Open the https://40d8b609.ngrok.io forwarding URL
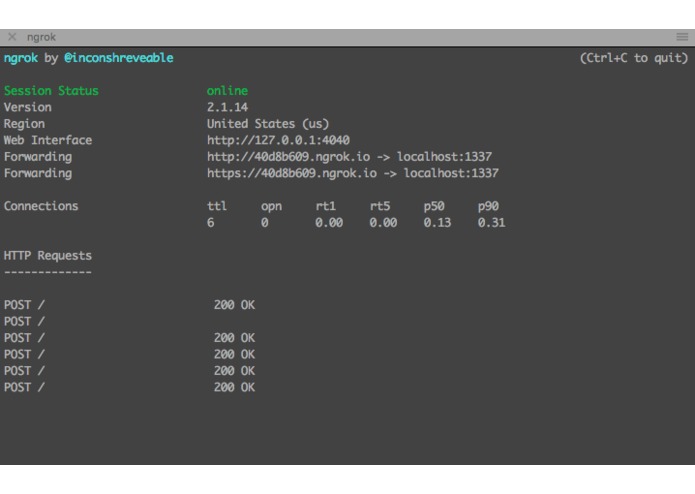 292,173
